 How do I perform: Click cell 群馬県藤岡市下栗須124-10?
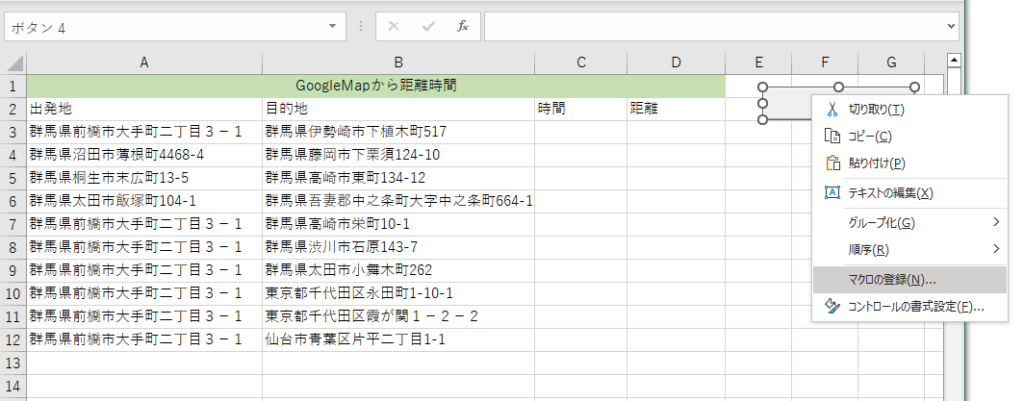coord(398,155)
